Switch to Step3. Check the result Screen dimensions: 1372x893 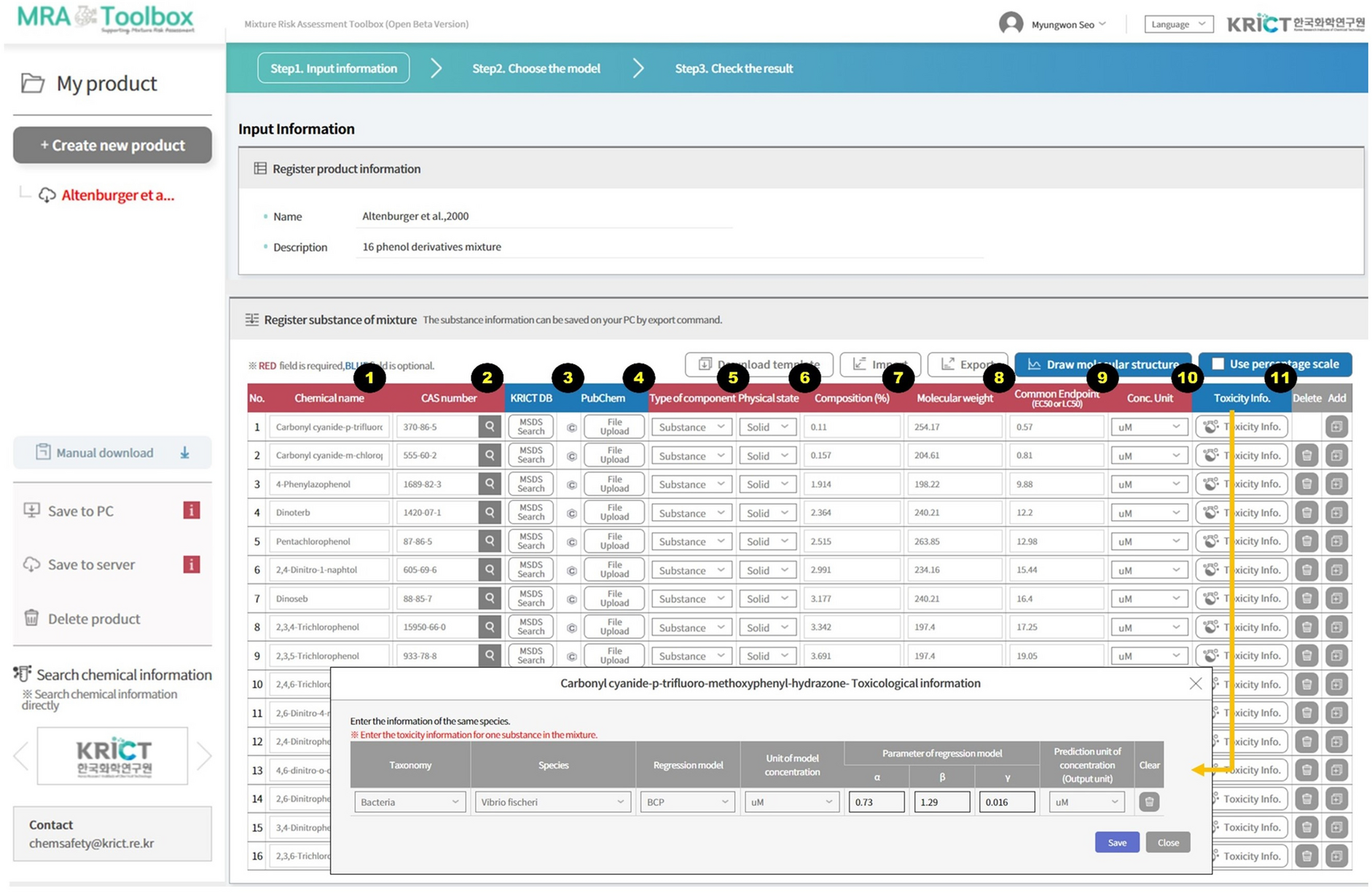pyautogui.click(x=734, y=68)
